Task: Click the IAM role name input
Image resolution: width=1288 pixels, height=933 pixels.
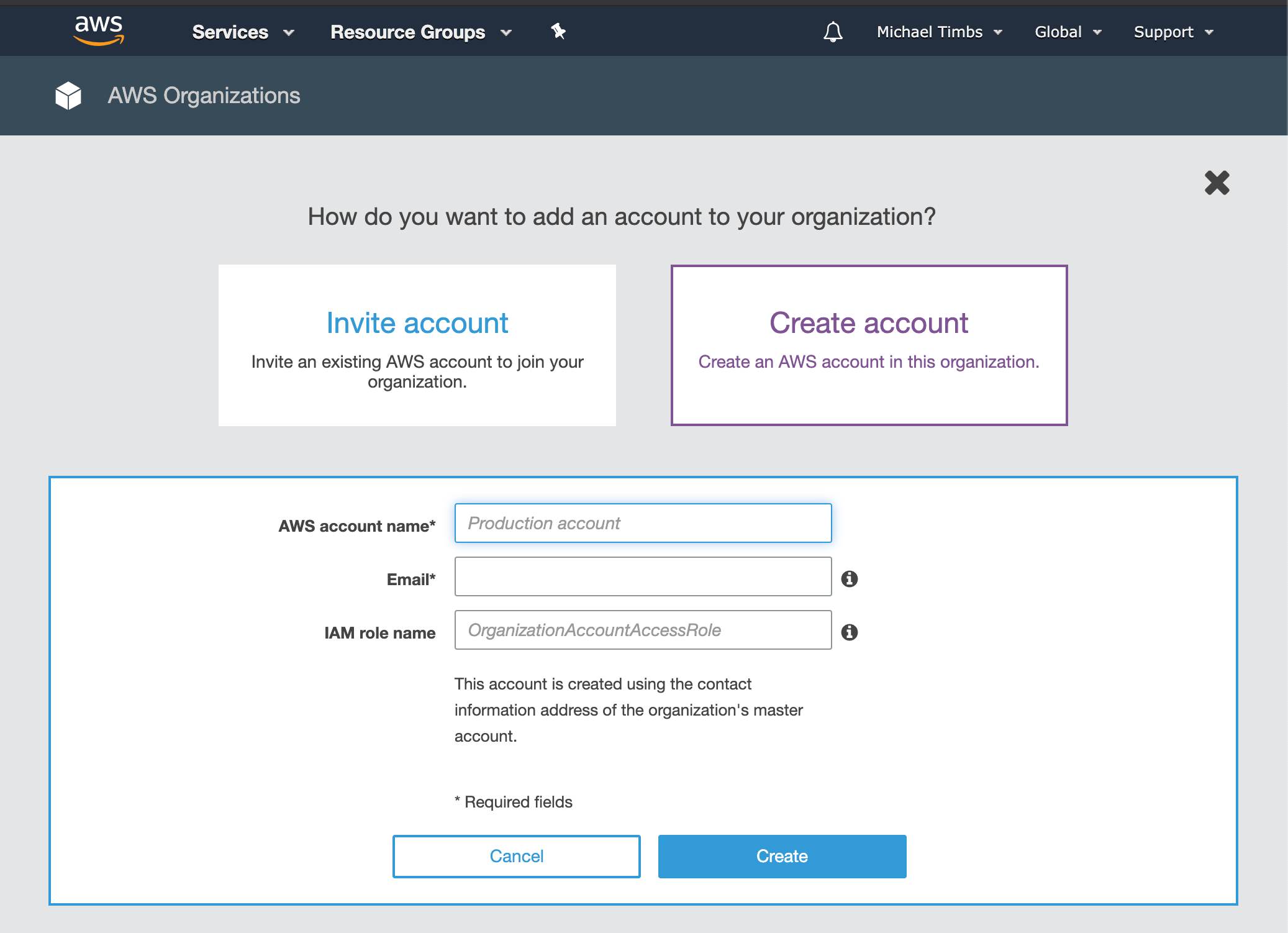Action: 643,630
